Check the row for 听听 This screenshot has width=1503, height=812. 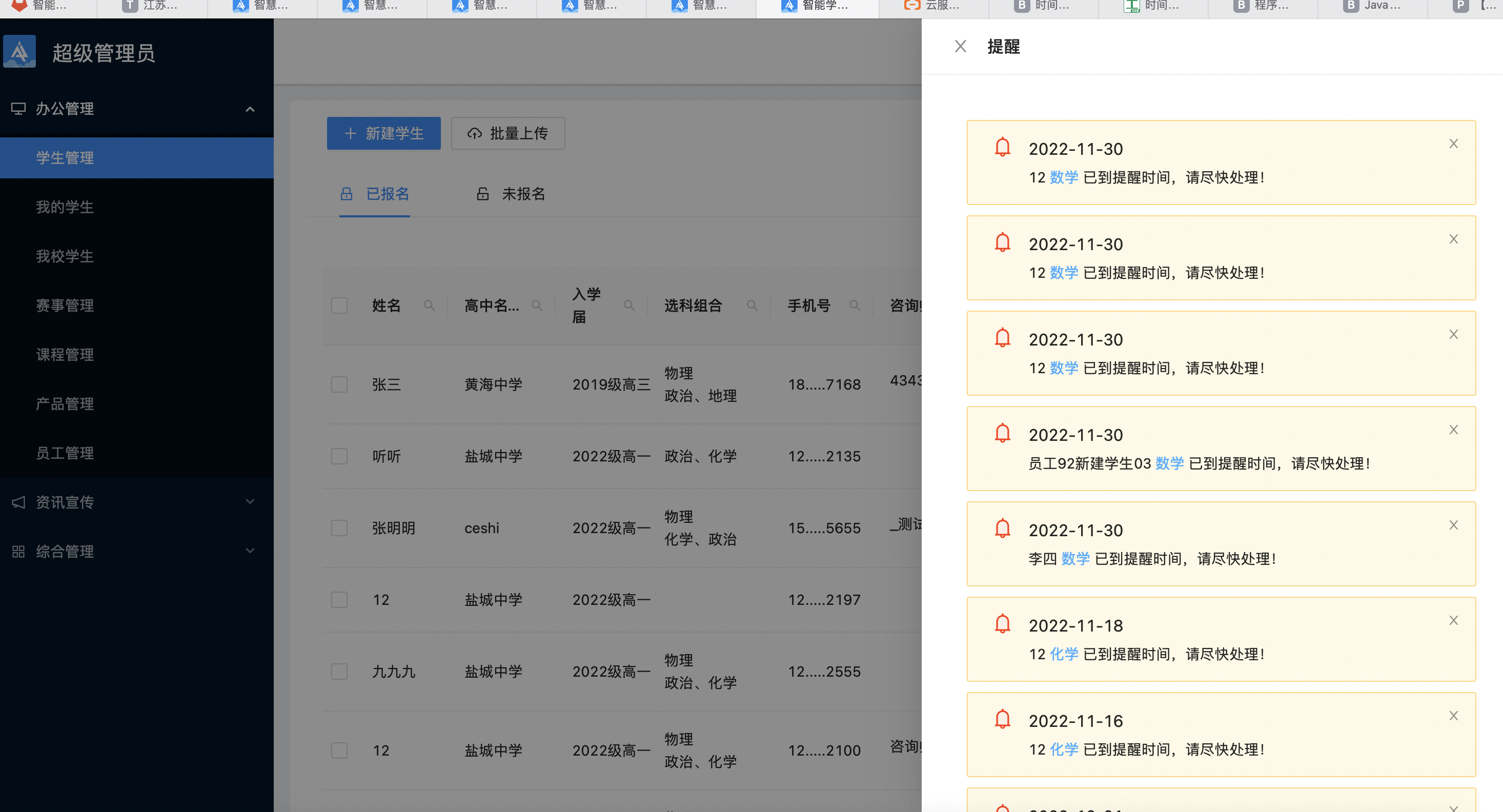339,456
